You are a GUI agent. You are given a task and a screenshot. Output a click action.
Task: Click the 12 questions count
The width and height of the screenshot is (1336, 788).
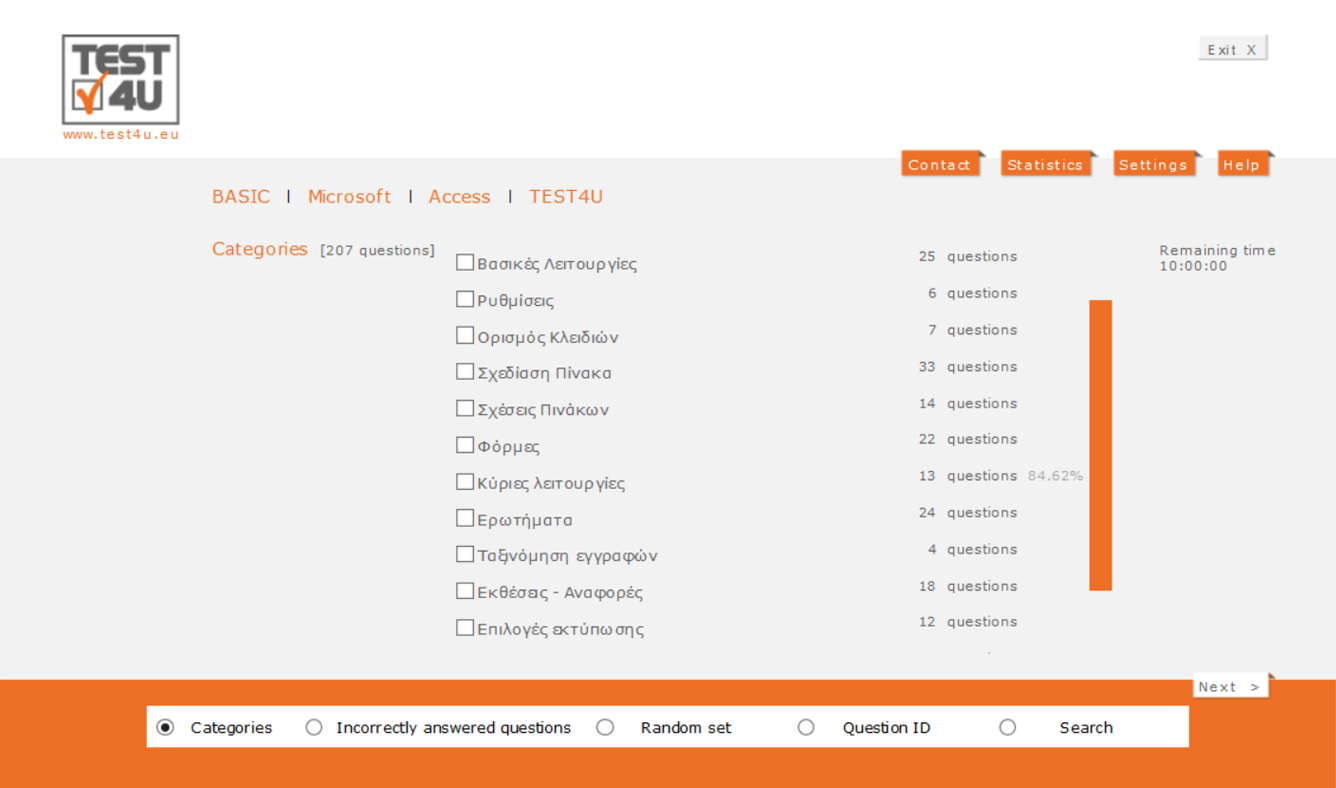pos(968,622)
